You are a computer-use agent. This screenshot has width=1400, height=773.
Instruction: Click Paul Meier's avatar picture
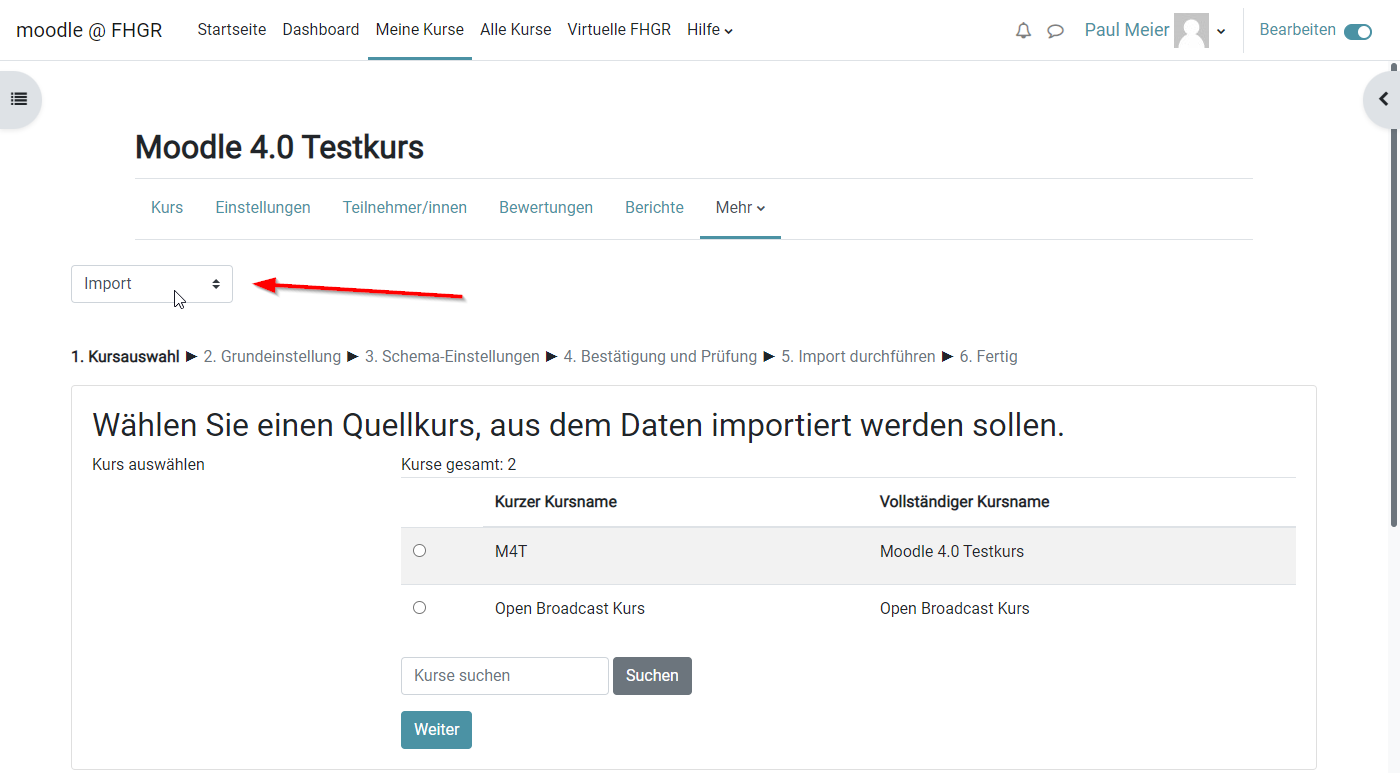(x=1191, y=30)
